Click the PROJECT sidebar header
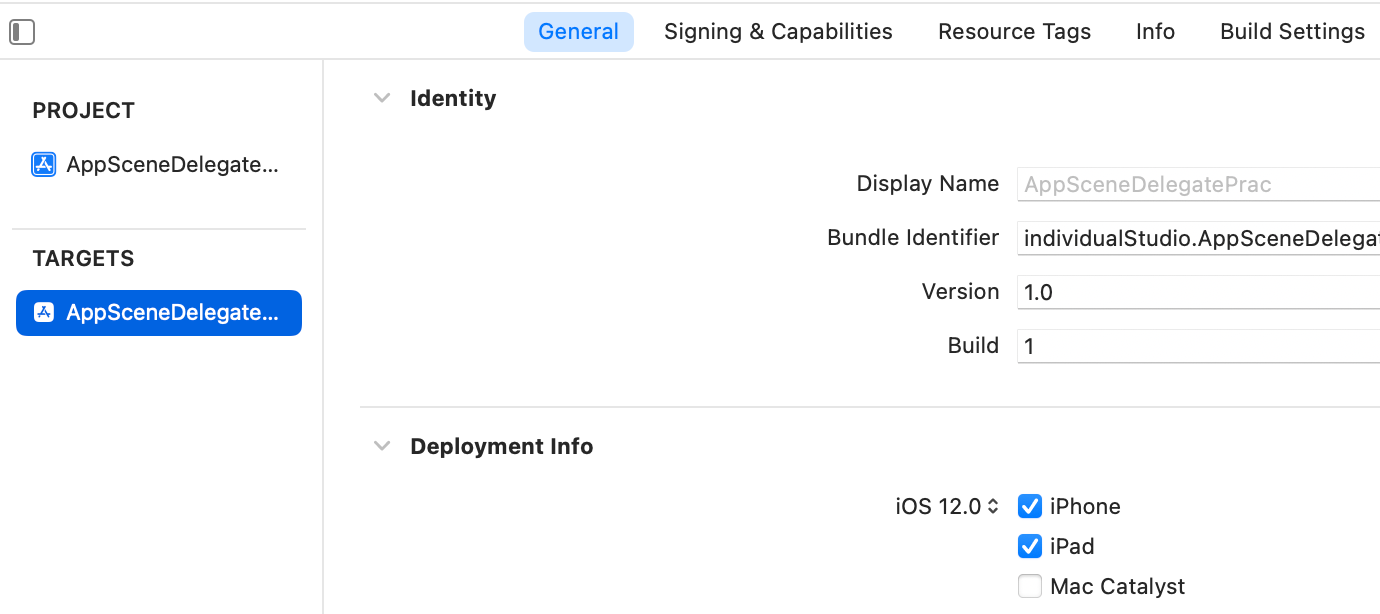The image size is (1380, 614). [84, 110]
